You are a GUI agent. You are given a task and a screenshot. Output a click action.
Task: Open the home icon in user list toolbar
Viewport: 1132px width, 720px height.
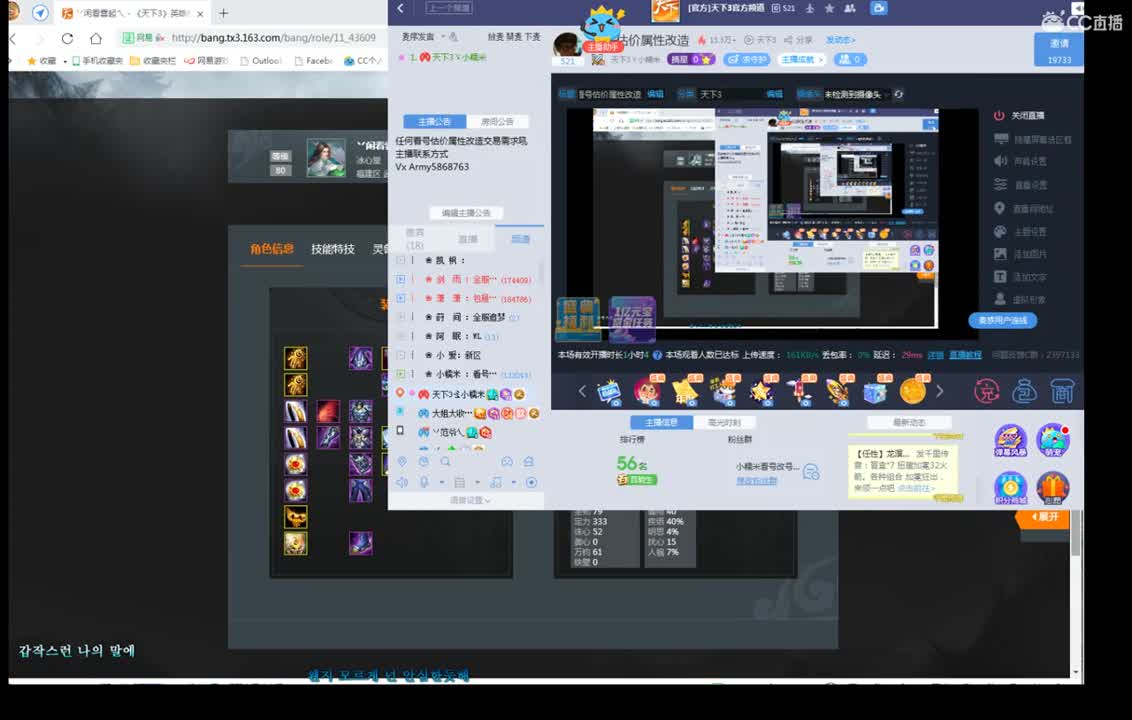click(528, 461)
